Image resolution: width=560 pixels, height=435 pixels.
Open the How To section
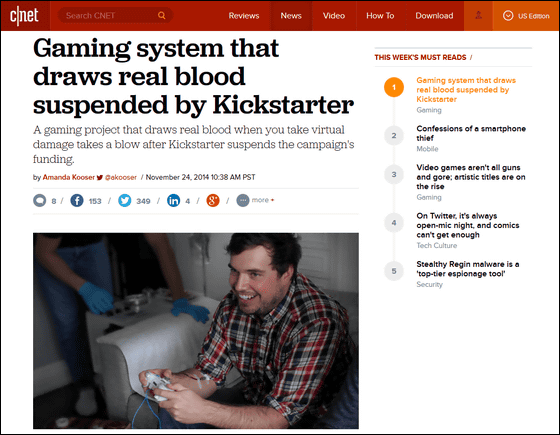tap(380, 16)
